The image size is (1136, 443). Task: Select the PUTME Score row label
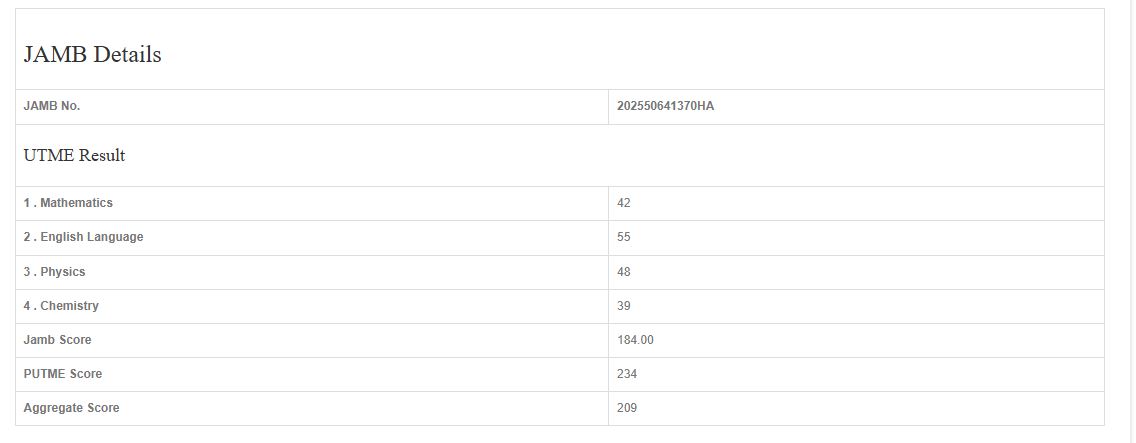63,374
